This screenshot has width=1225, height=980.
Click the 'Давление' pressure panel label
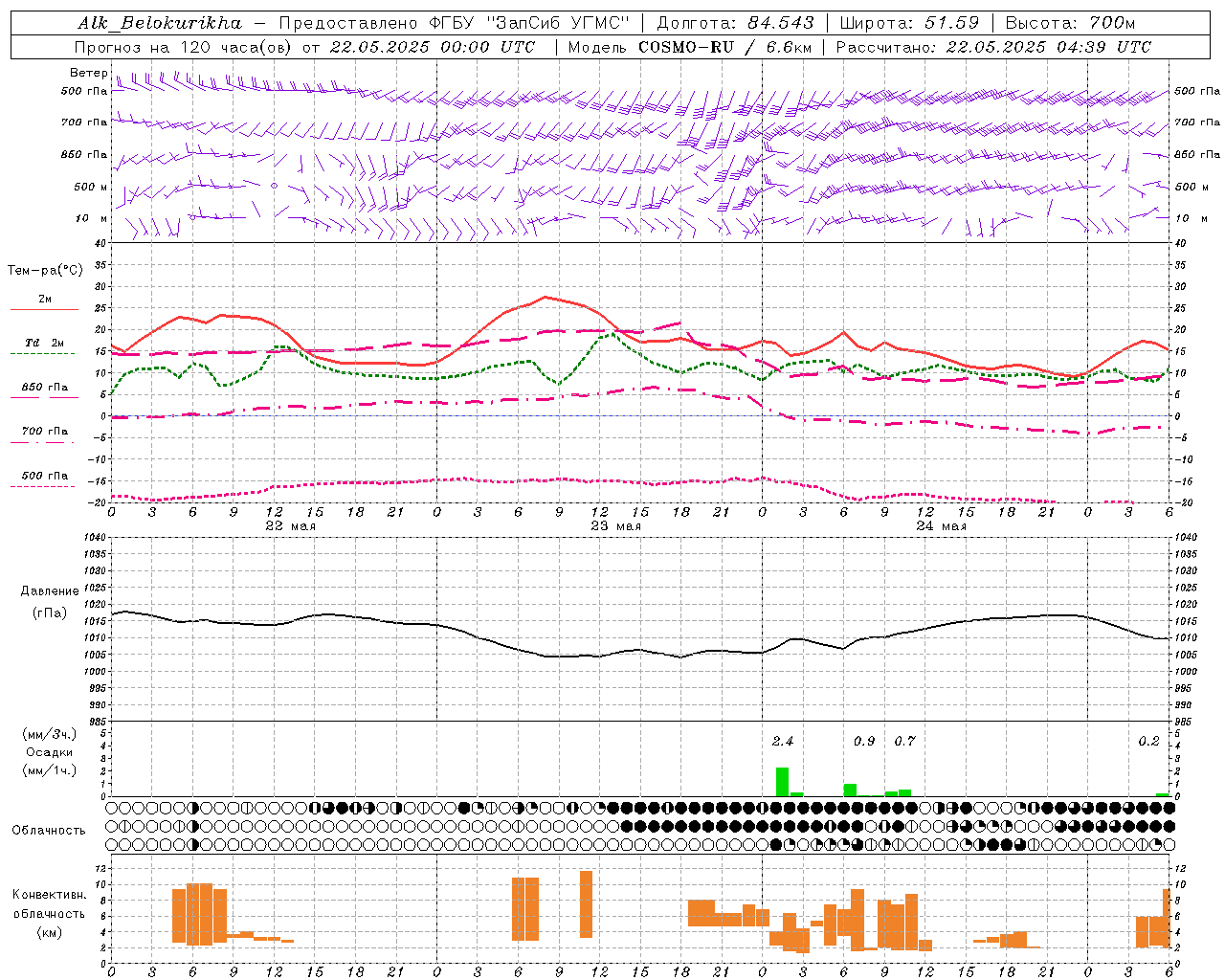(x=50, y=591)
